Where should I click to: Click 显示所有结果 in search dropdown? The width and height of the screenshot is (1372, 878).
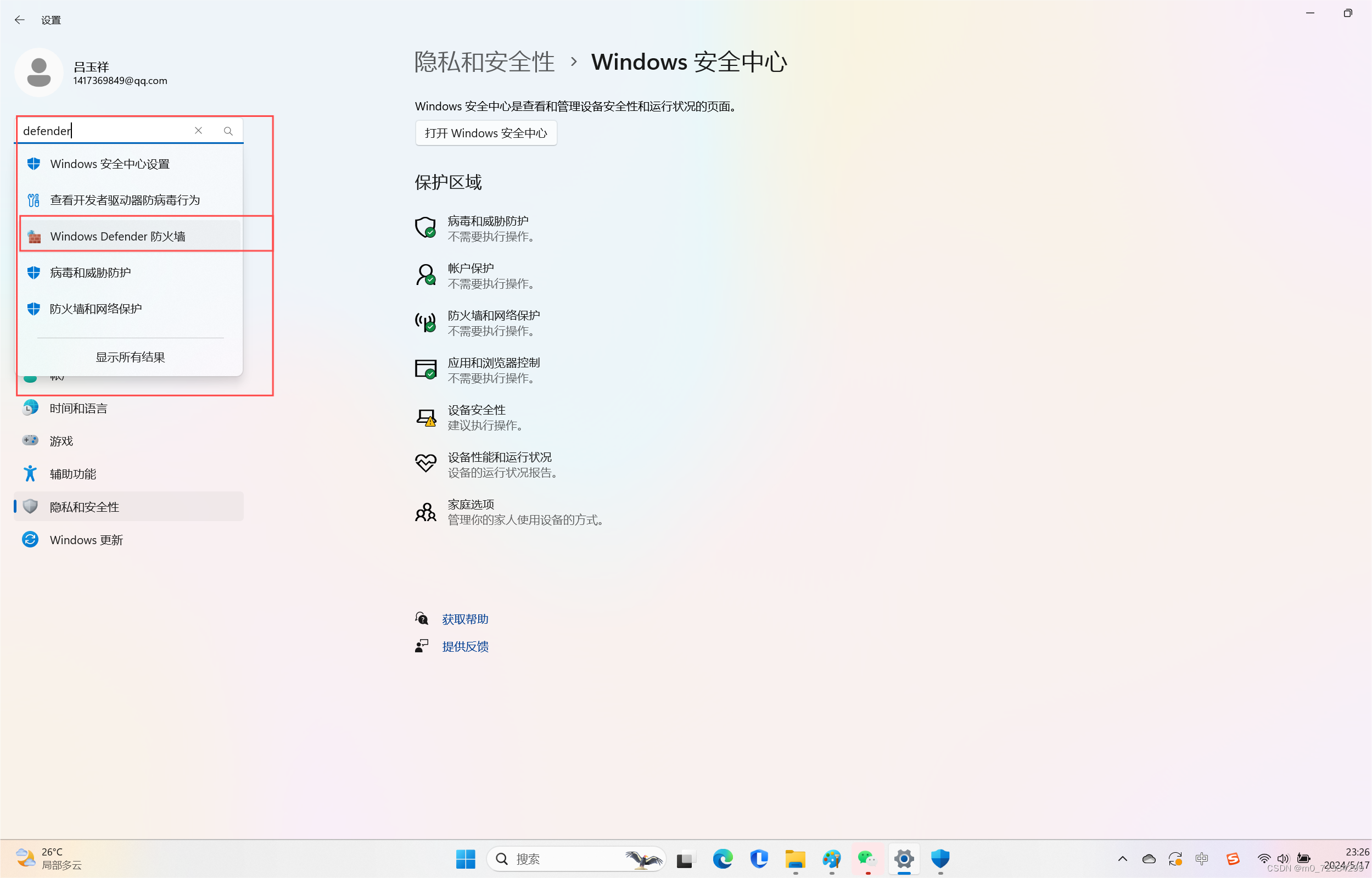click(x=130, y=357)
